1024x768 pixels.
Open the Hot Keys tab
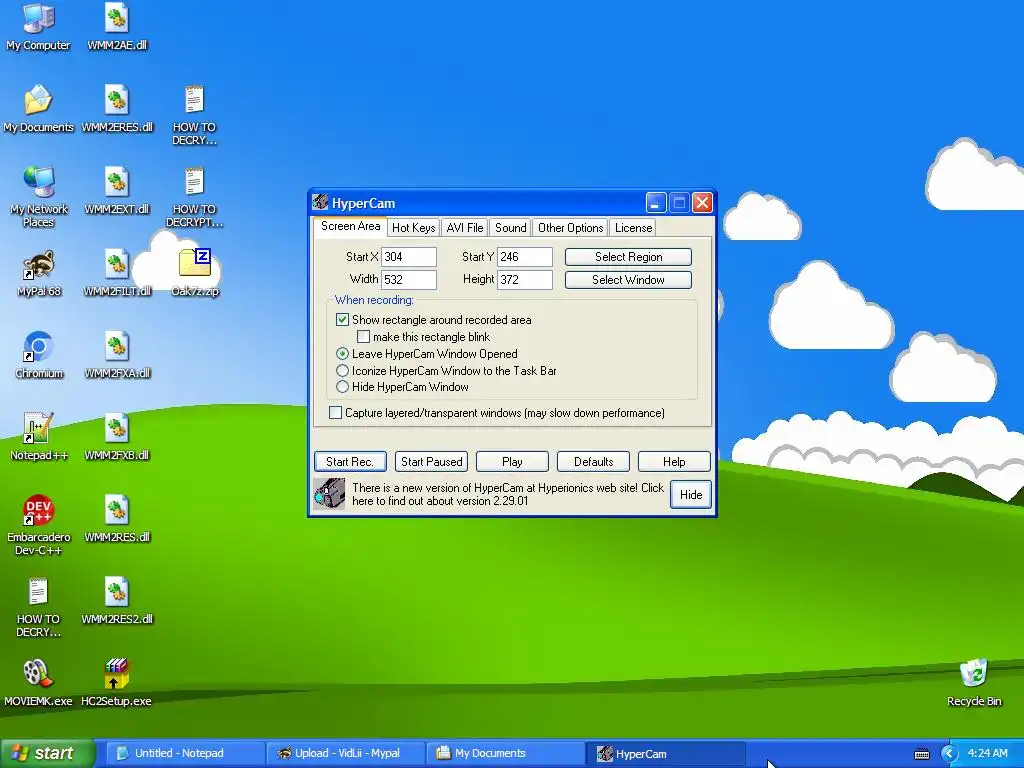[413, 228]
